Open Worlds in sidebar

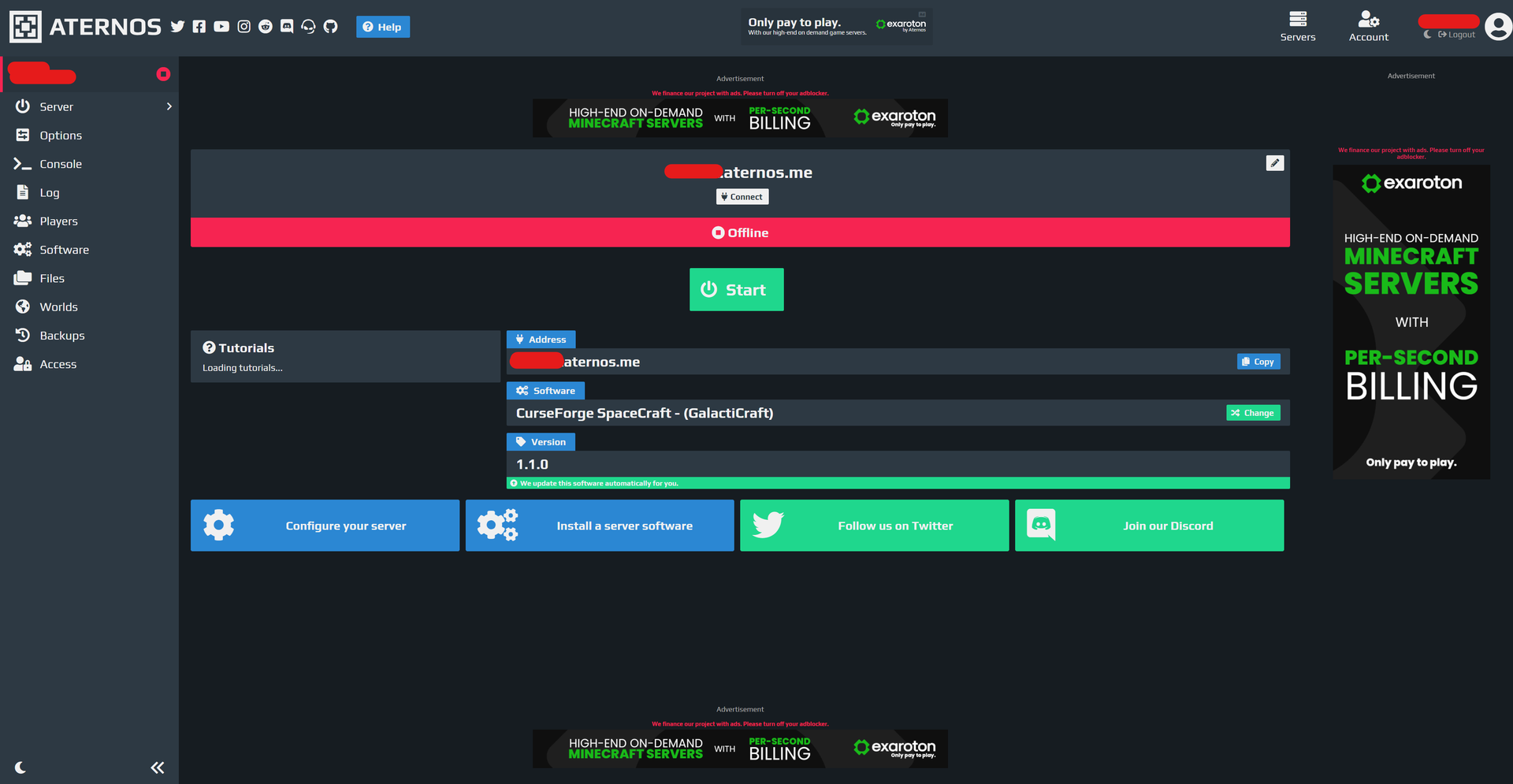click(89, 307)
